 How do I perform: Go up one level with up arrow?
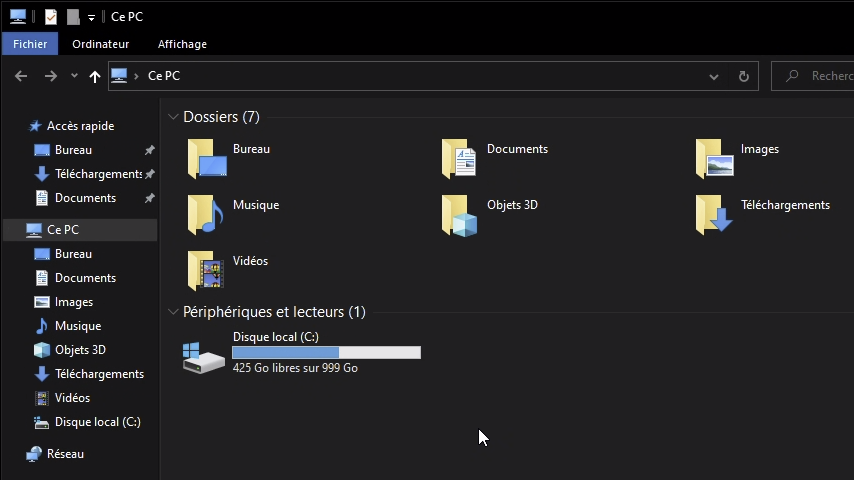(95, 76)
